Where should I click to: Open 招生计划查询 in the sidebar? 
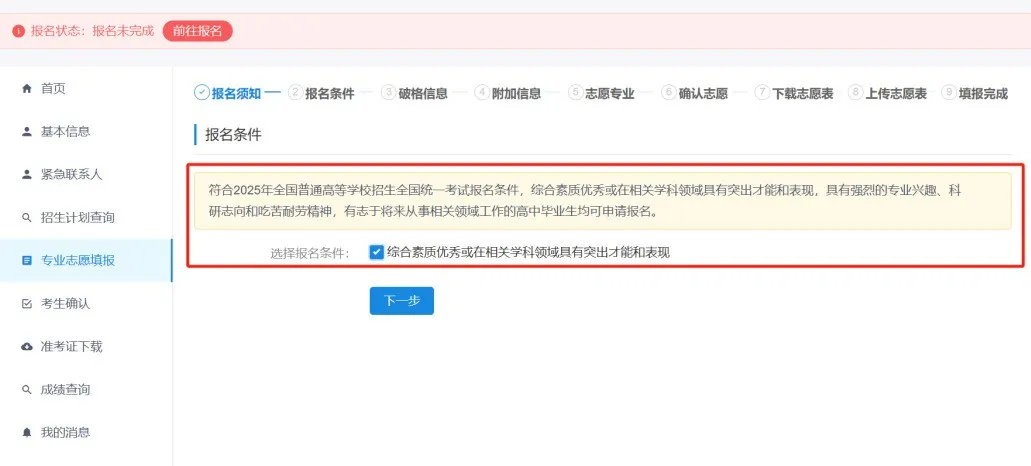tap(86, 218)
